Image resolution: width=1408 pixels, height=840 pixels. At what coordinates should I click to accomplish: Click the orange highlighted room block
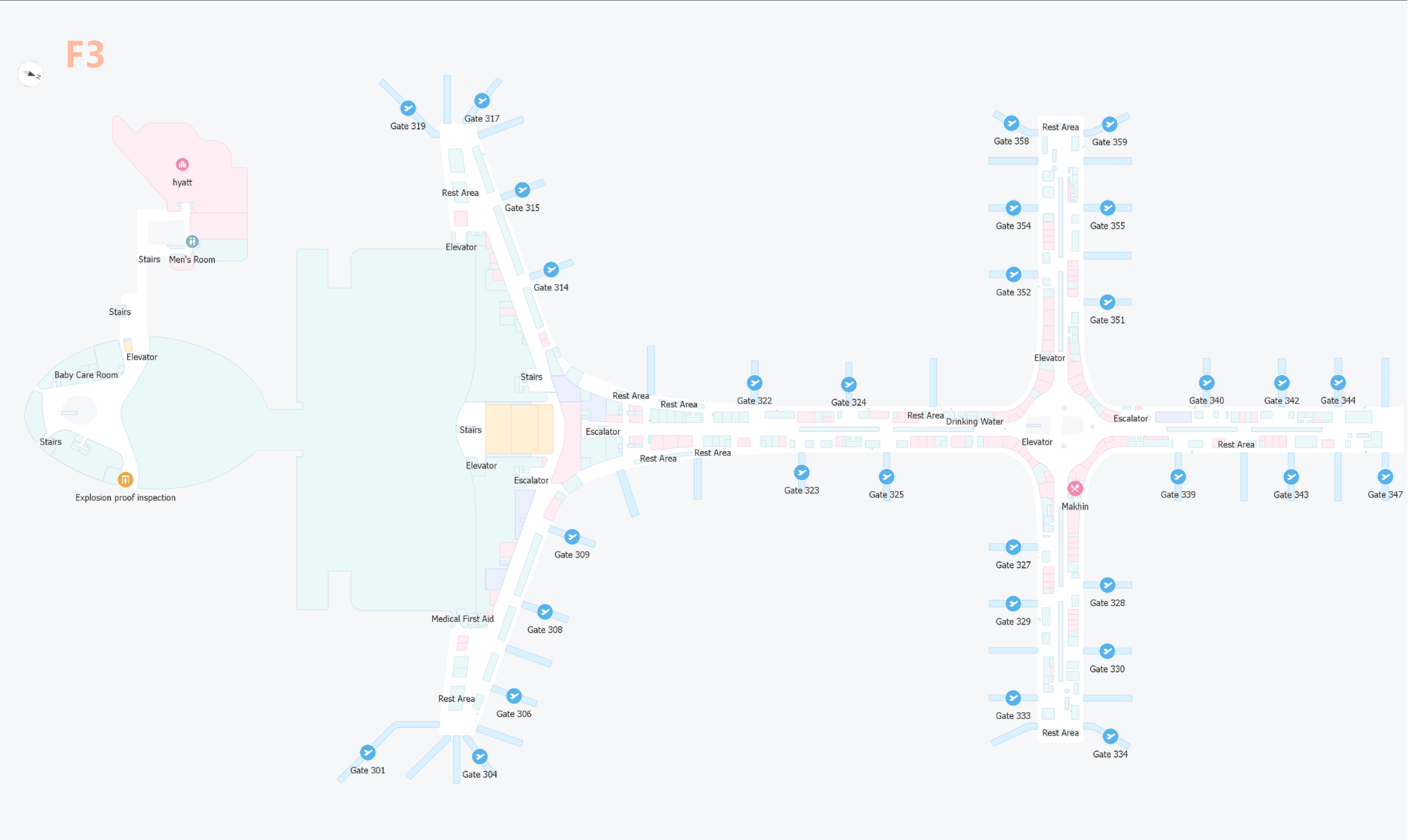519,429
